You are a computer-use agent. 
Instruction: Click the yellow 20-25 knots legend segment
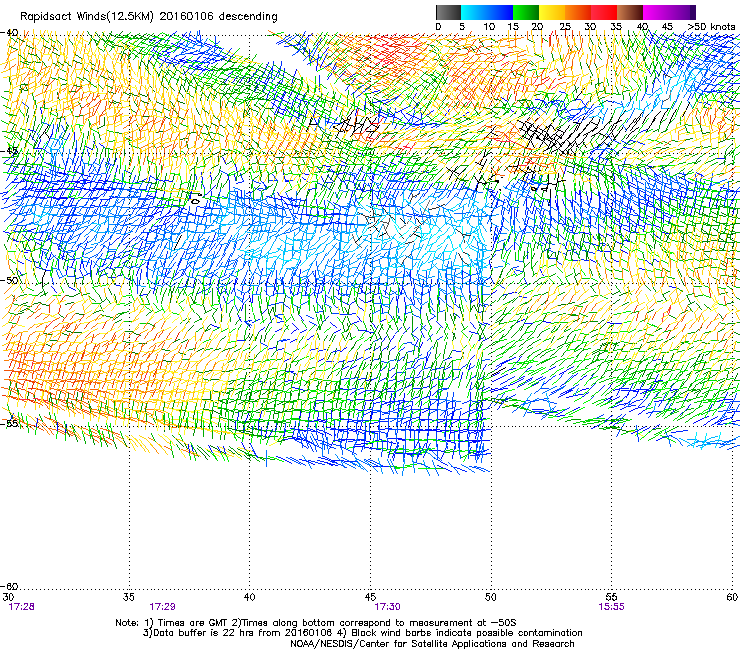click(x=552, y=12)
